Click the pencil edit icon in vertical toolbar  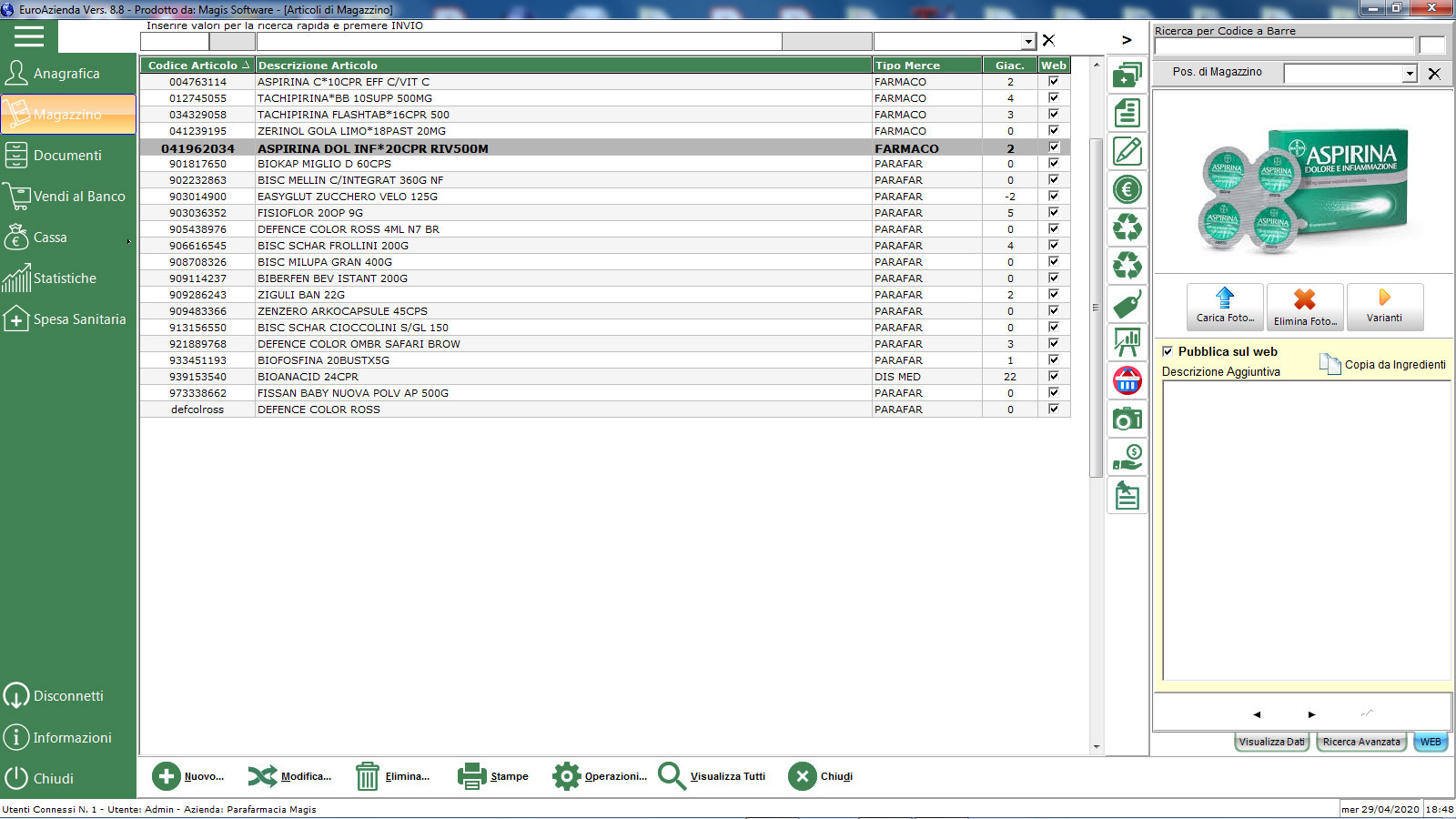1127,151
